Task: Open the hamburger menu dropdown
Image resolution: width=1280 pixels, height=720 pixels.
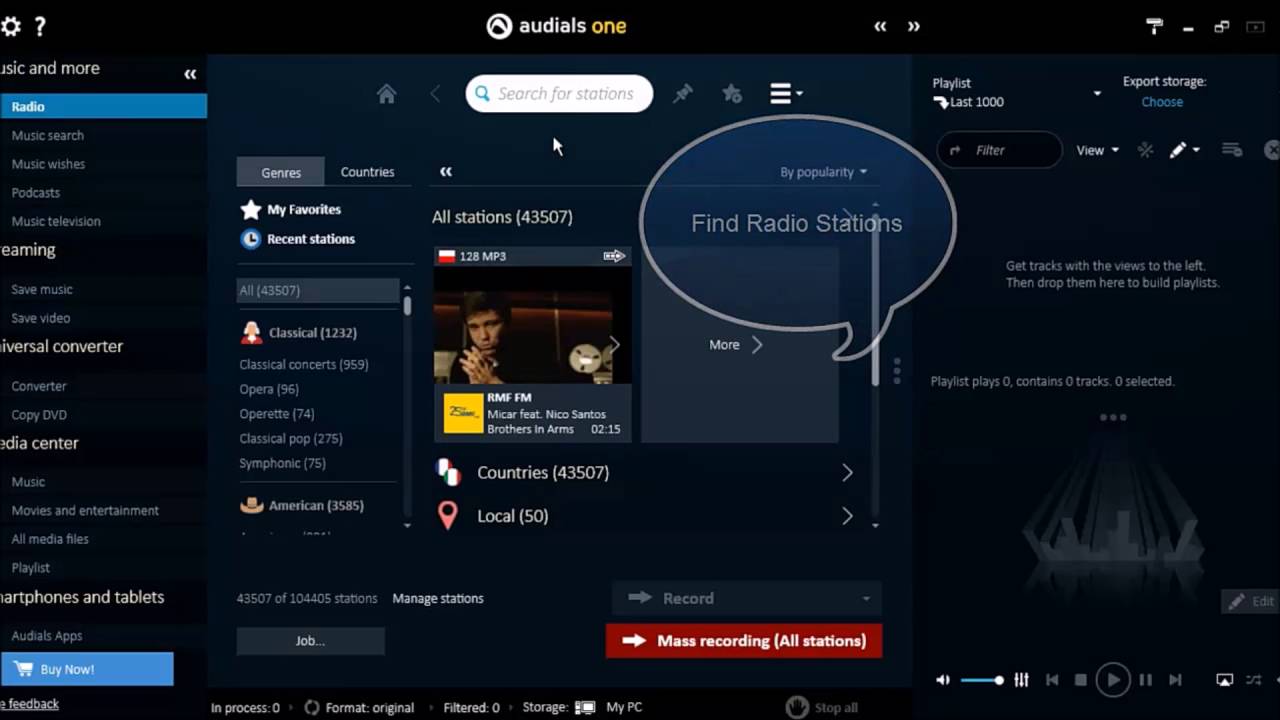Action: 786,93
